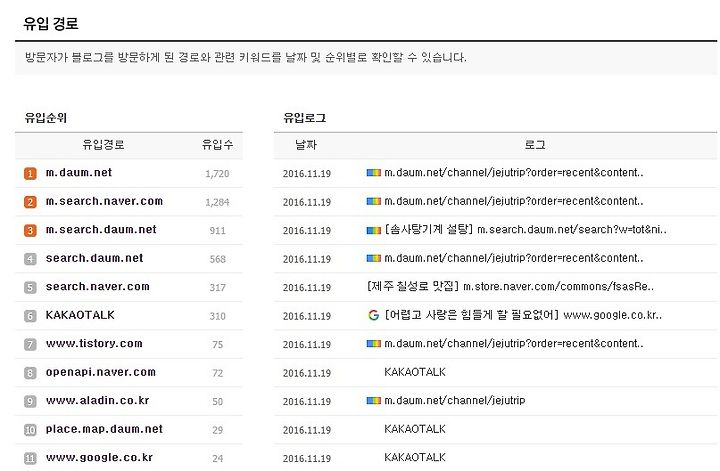Click the gray rank 4 badge
The width and height of the screenshot is (720, 471).
(x=30, y=259)
